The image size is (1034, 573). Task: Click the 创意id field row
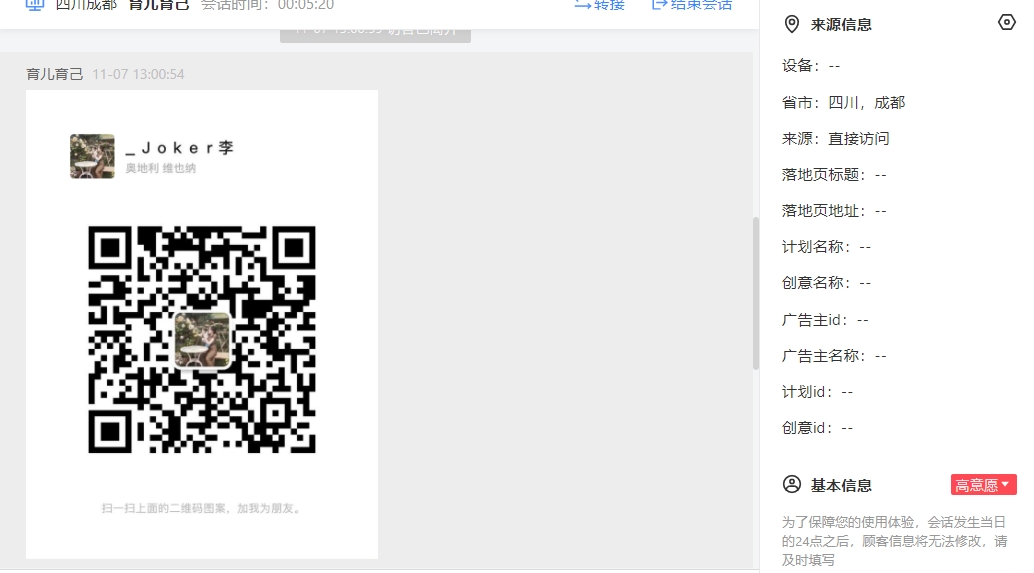[x=818, y=428]
